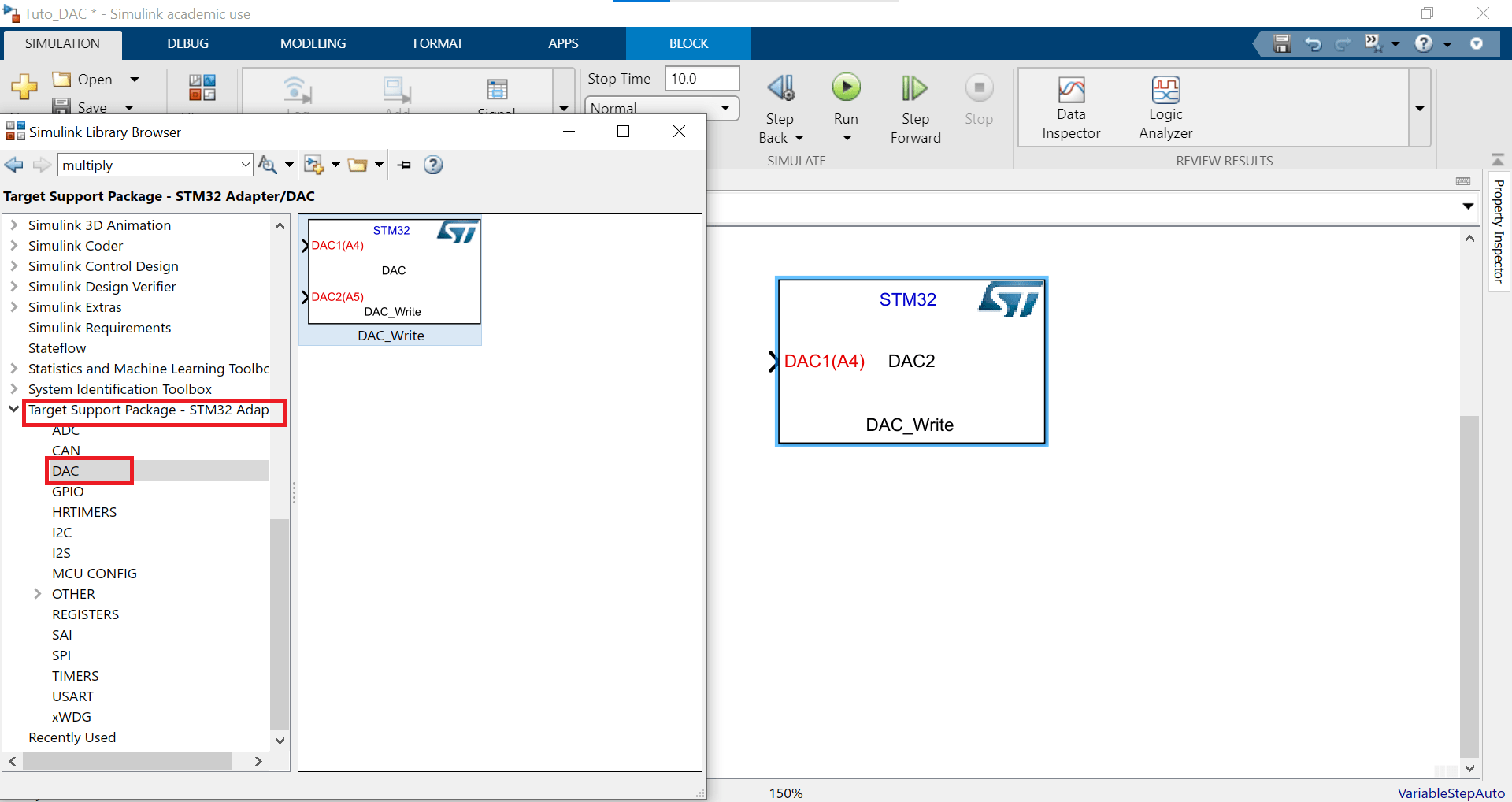Expand the Run button dropdown arrow
Viewport: 1512px width, 802px height.
click(x=847, y=139)
